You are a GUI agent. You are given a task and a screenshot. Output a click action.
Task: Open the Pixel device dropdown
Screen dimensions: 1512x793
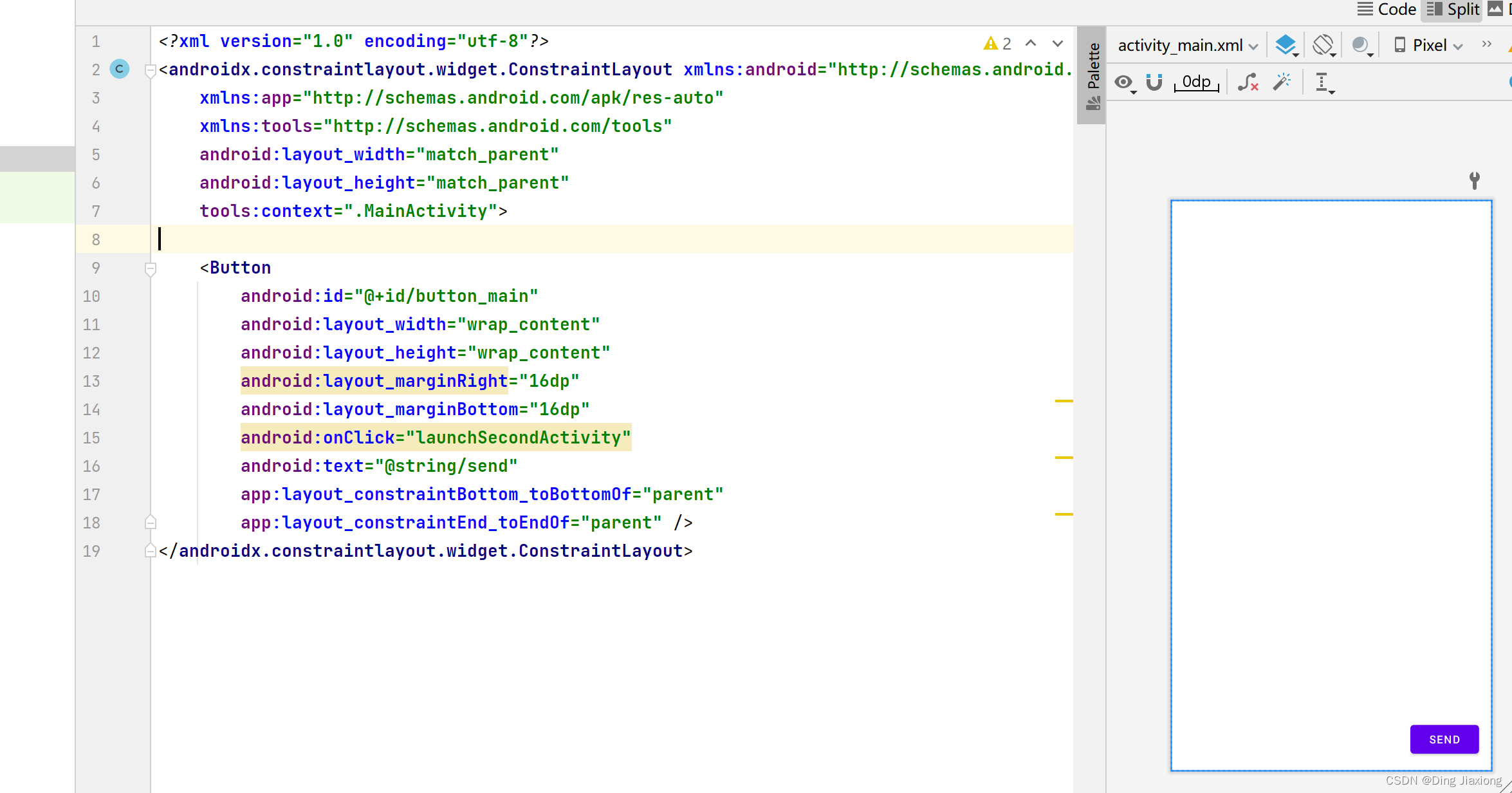[1428, 45]
